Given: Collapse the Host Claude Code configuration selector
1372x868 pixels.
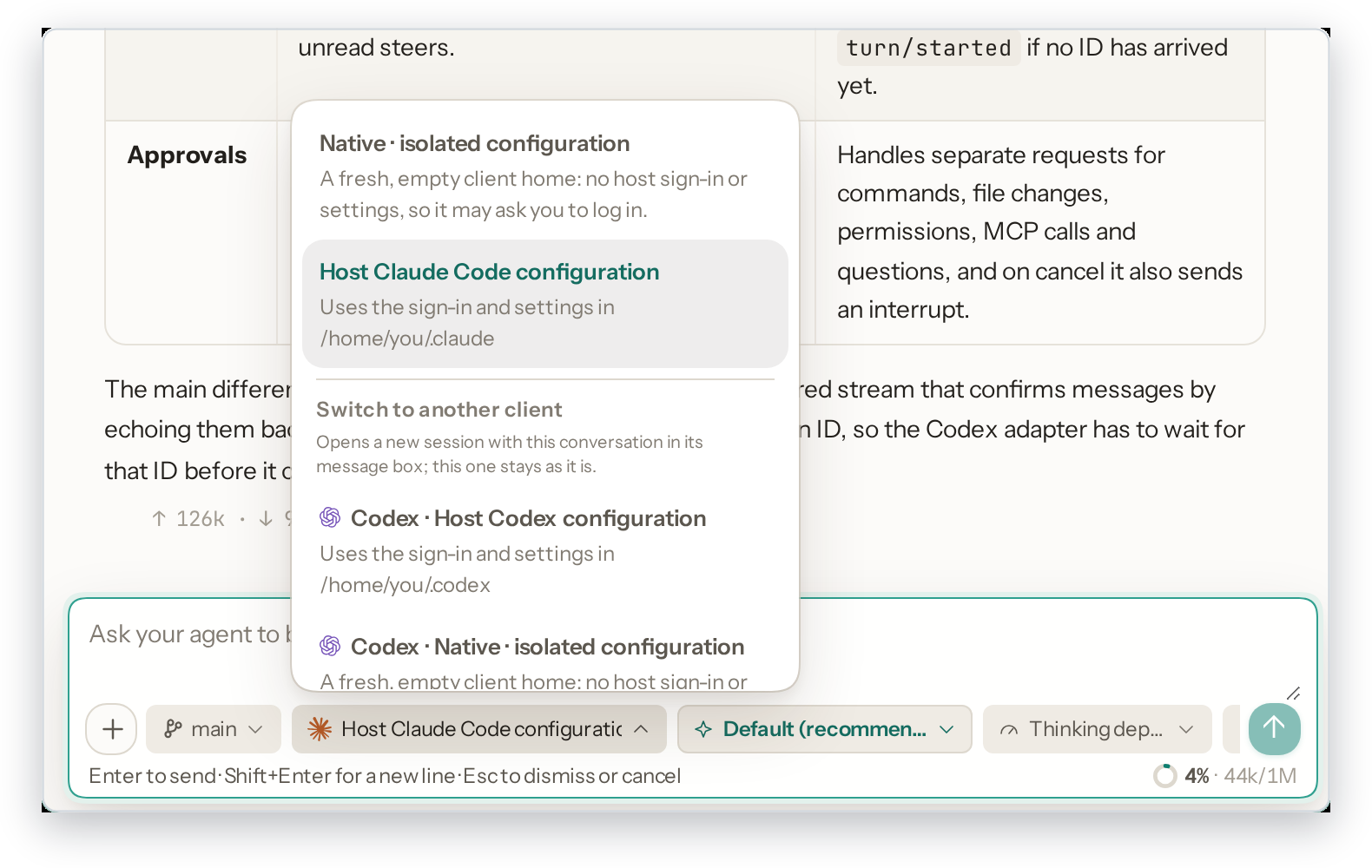Looking at the screenshot, I should coord(479,729).
